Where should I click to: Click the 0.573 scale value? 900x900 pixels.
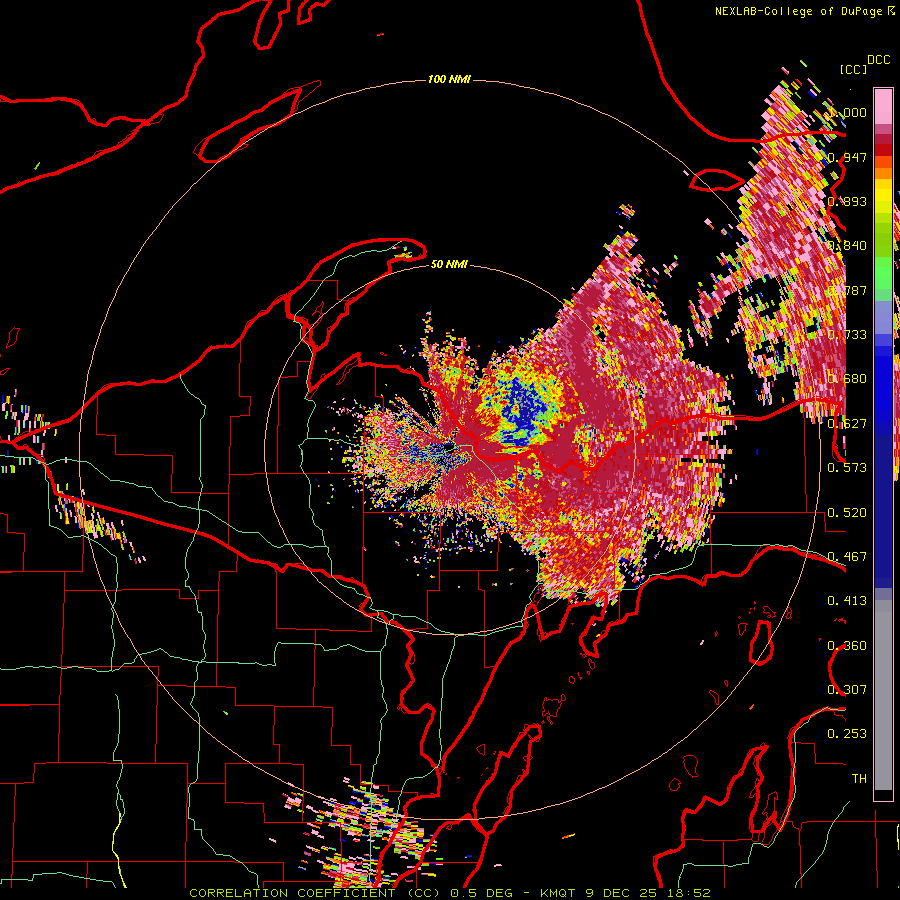pyautogui.click(x=847, y=468)
